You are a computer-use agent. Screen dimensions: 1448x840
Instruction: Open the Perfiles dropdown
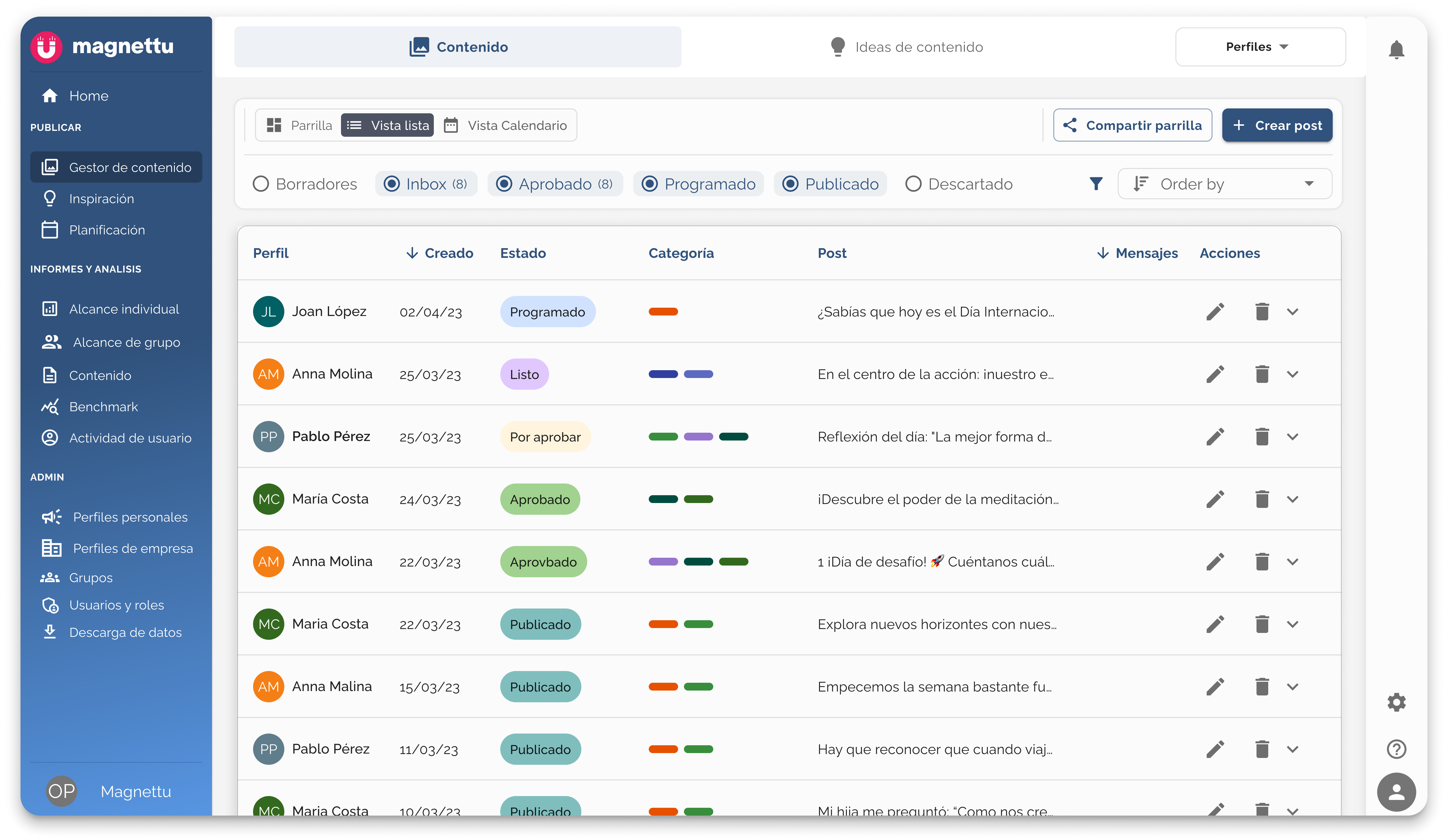1260,47
